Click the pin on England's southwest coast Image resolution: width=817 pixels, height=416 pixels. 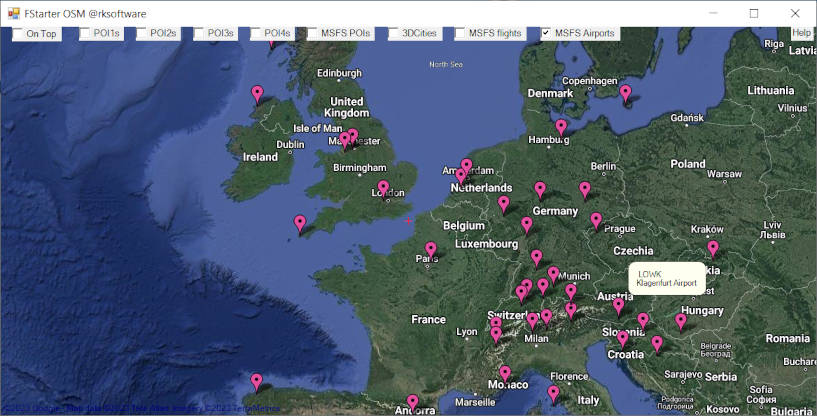pyautogui.click(x=299, y=223)
